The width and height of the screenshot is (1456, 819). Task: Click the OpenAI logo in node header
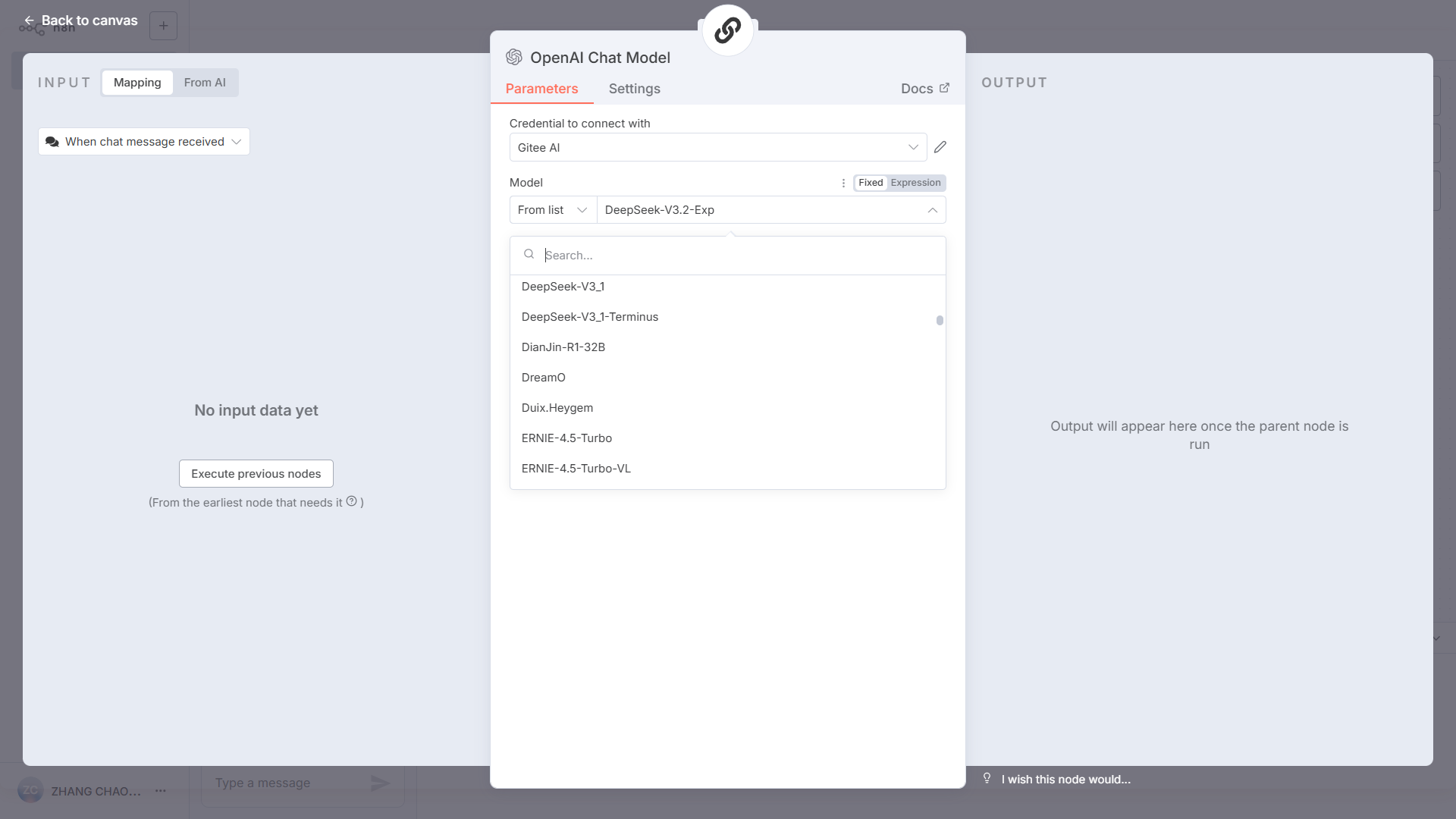click(x=514, y=58)
